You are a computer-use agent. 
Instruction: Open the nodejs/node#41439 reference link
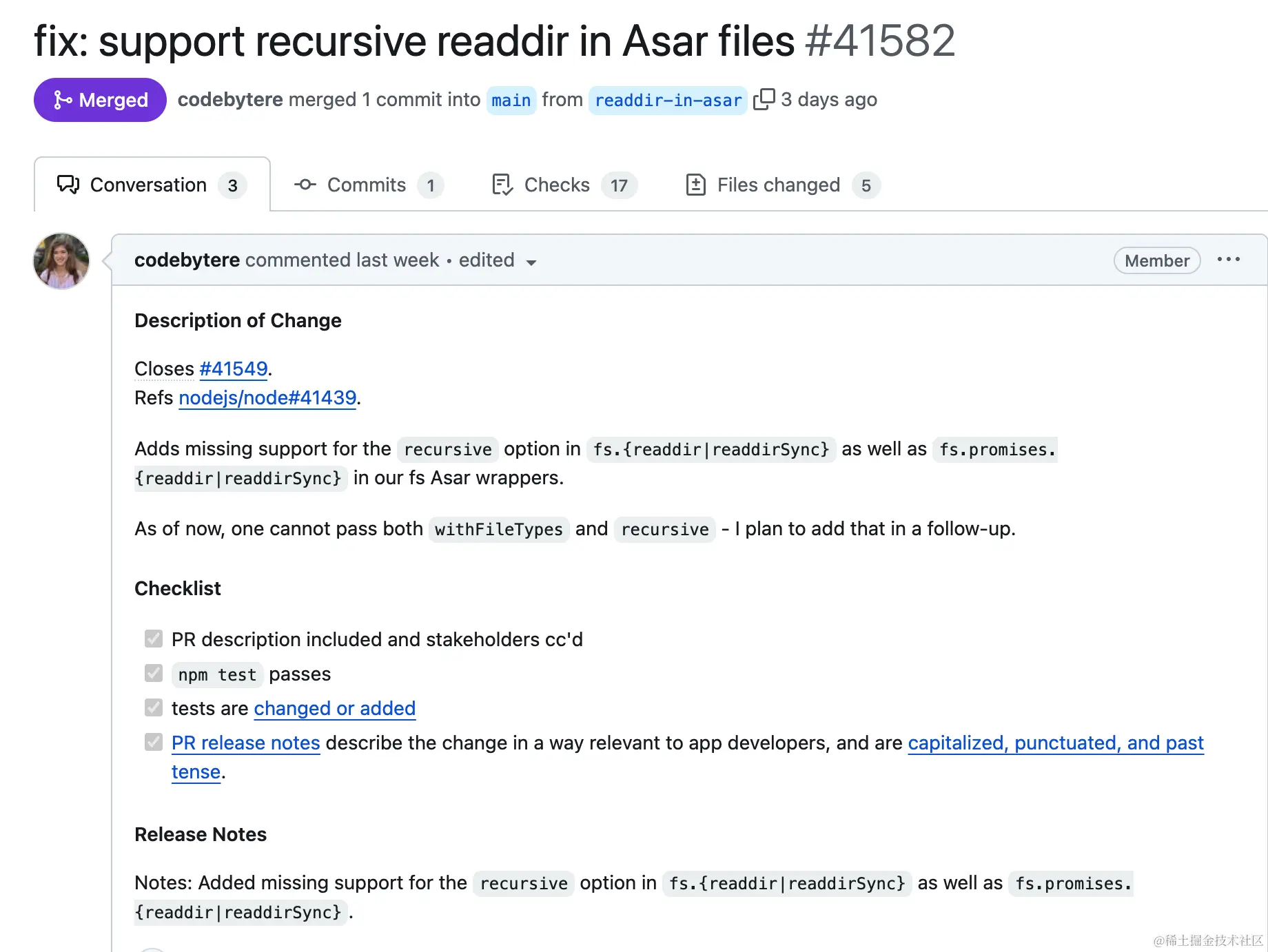267,397
